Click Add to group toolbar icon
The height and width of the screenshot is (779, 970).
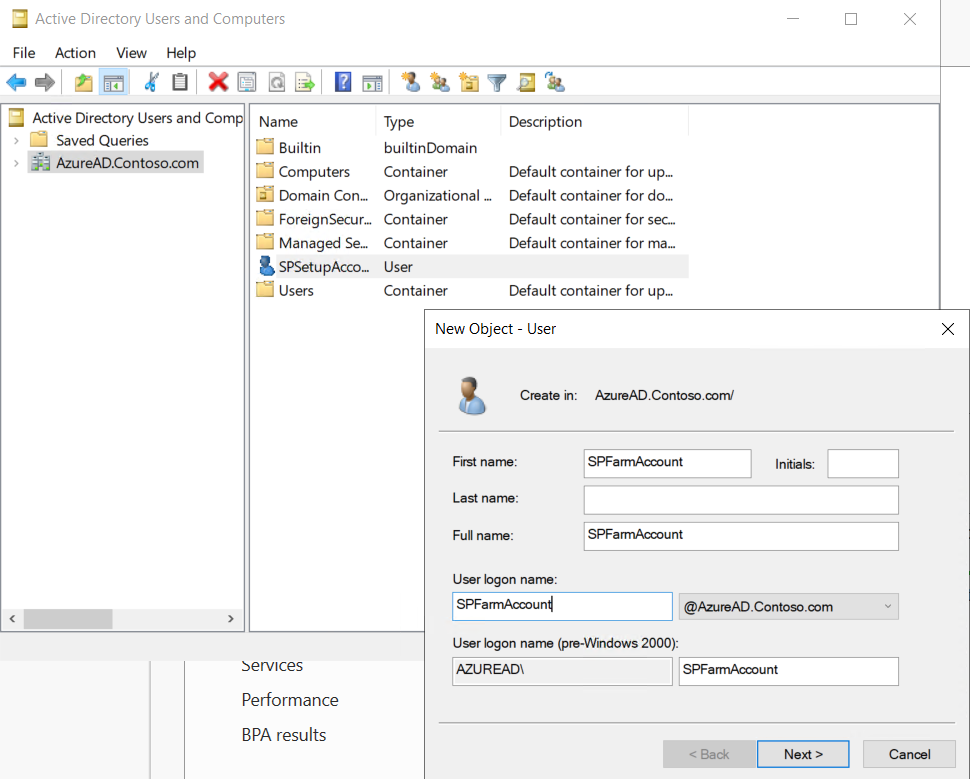555,82
